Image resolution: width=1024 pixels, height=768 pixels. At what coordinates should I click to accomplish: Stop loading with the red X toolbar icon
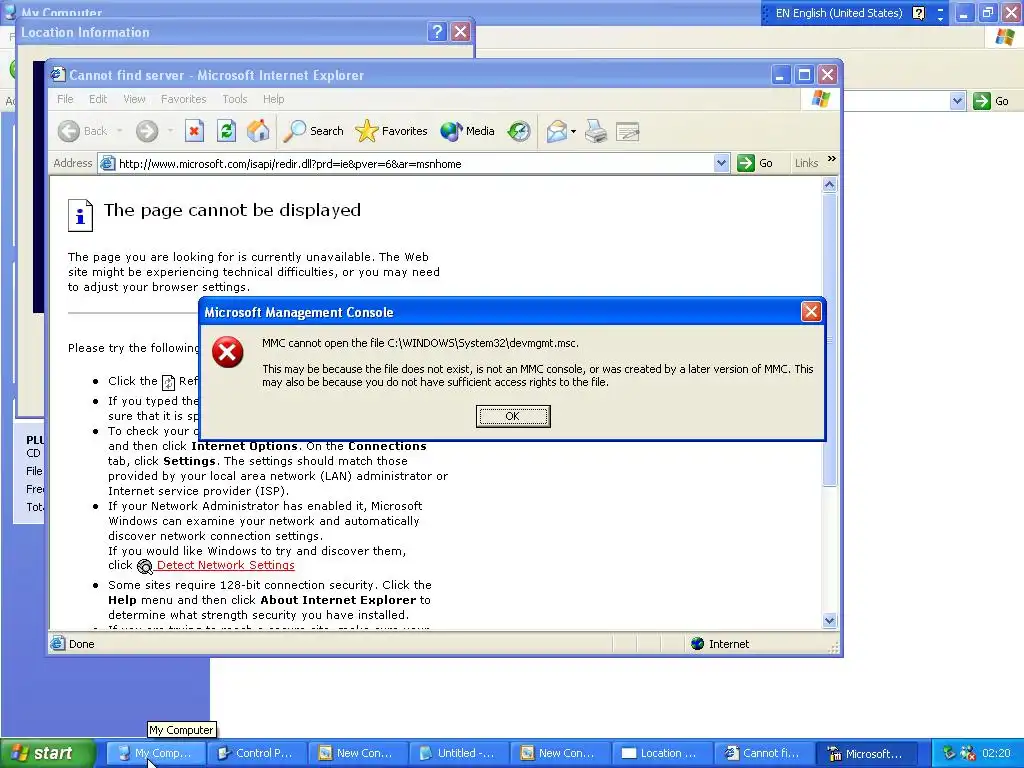coord(194,131)
